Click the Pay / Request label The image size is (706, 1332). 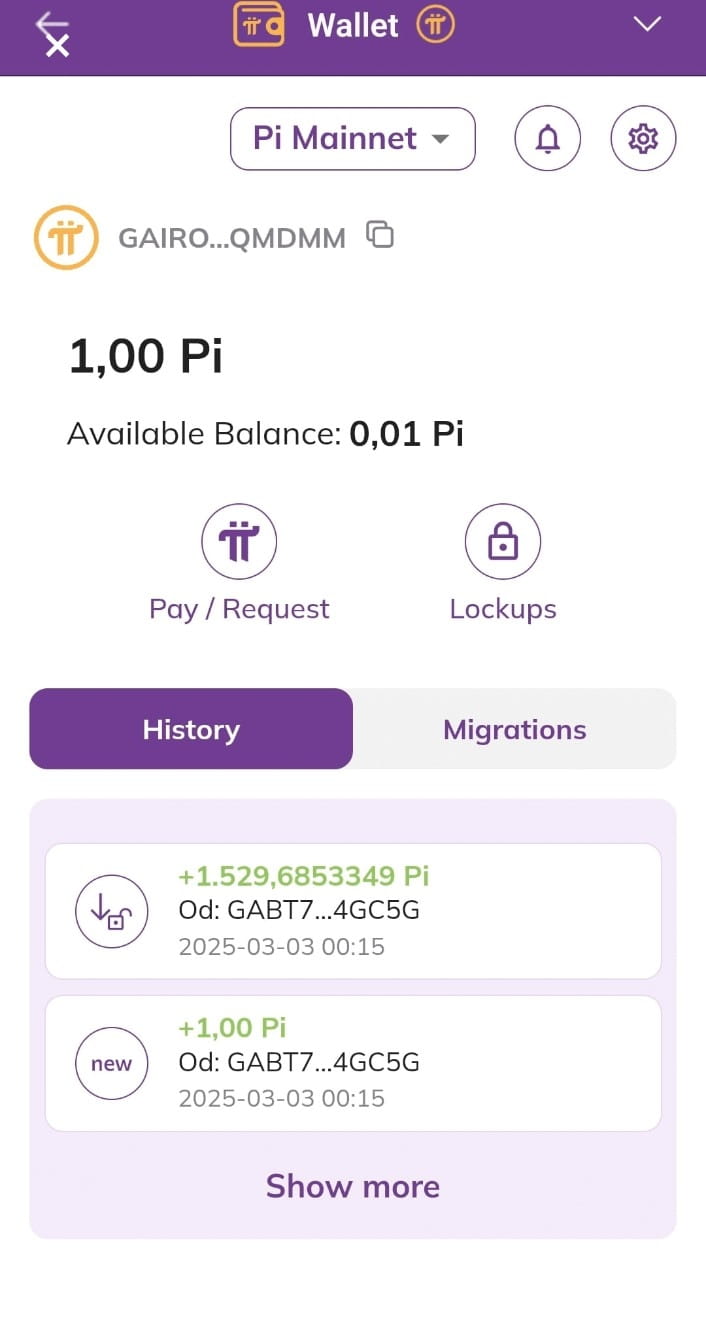(239, 609)
